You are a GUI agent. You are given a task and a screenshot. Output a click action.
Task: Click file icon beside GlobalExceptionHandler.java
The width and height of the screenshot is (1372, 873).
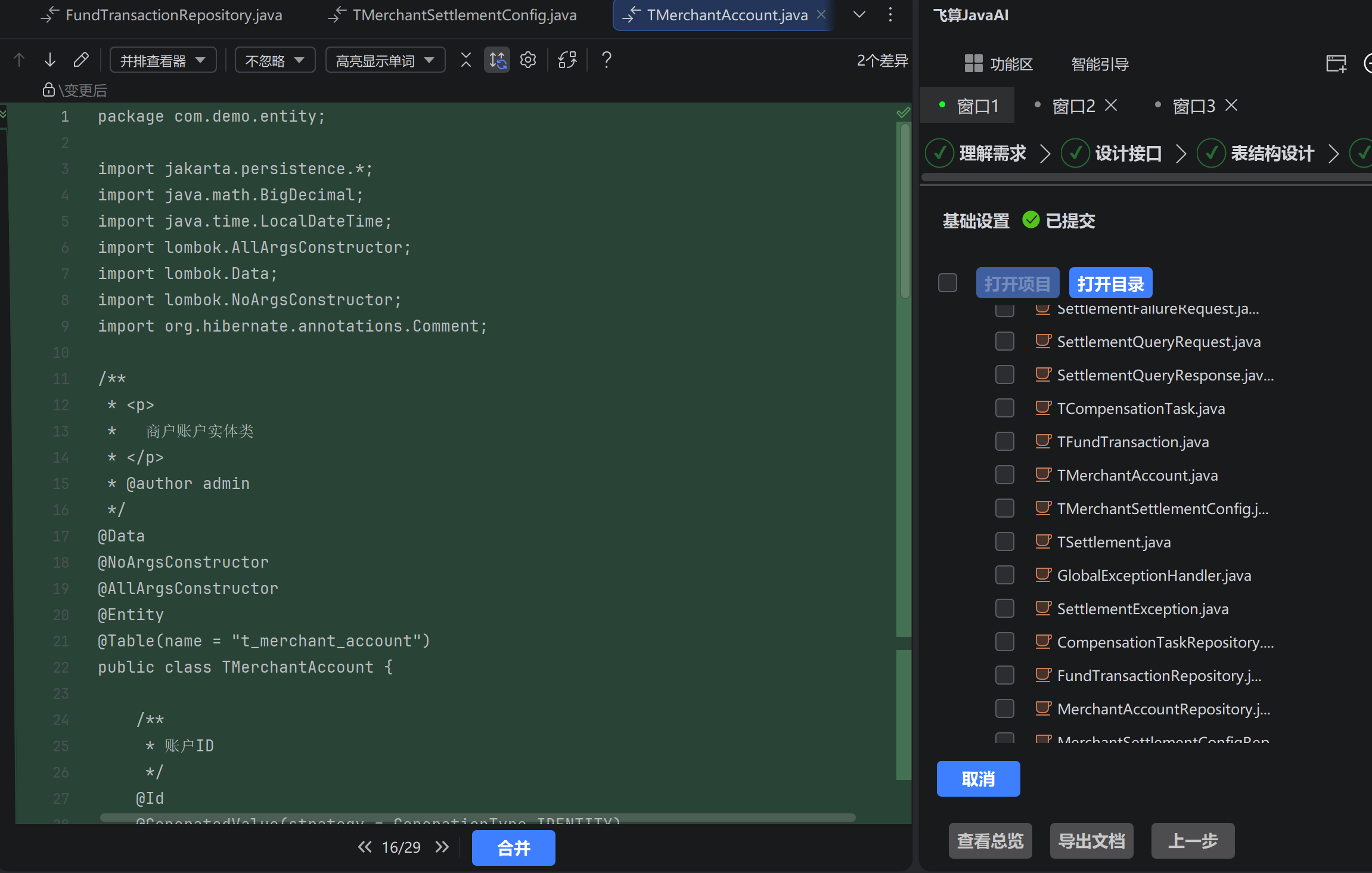(x=1043, y=575)
